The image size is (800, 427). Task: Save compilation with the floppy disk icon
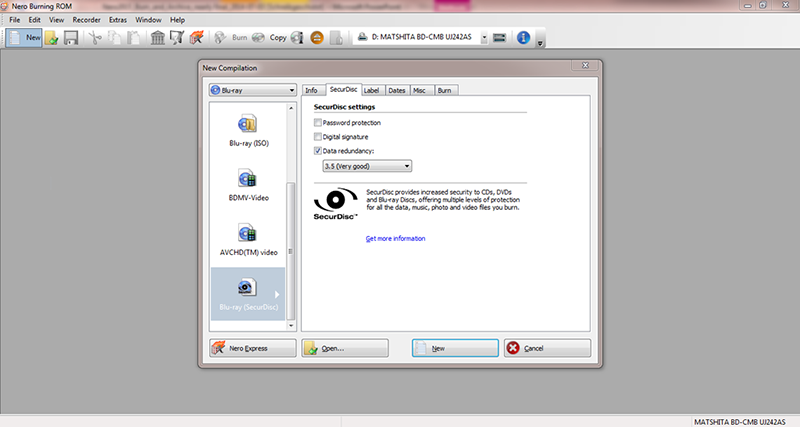coord(70,38)
